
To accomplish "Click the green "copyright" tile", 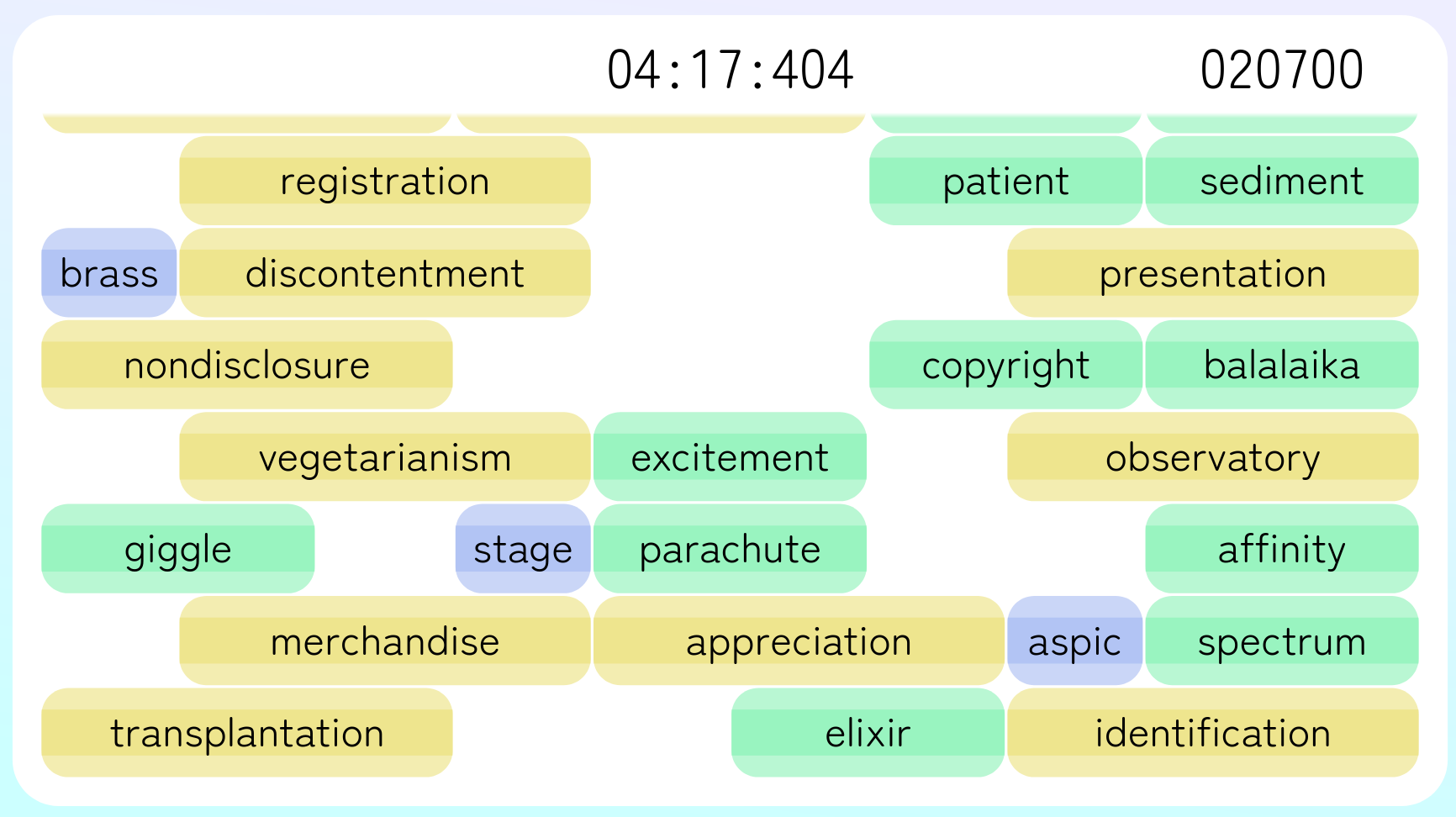I will pyautogui.click(x=1005, y=365).
